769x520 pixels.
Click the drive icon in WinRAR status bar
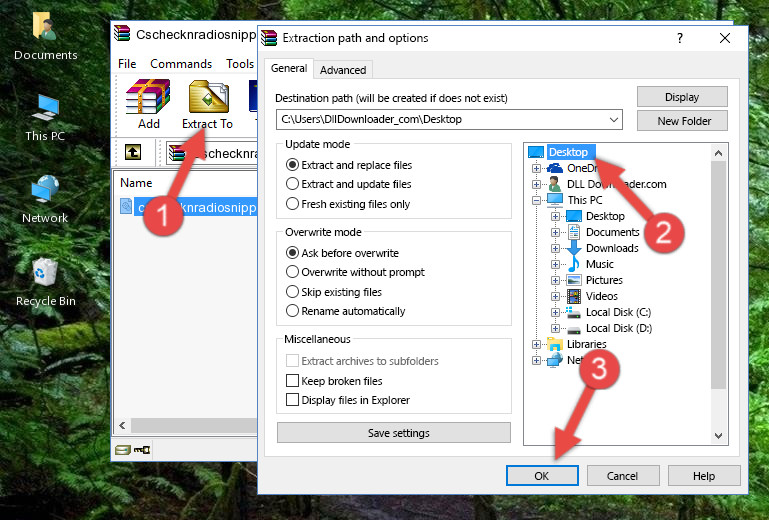point(123,449)
